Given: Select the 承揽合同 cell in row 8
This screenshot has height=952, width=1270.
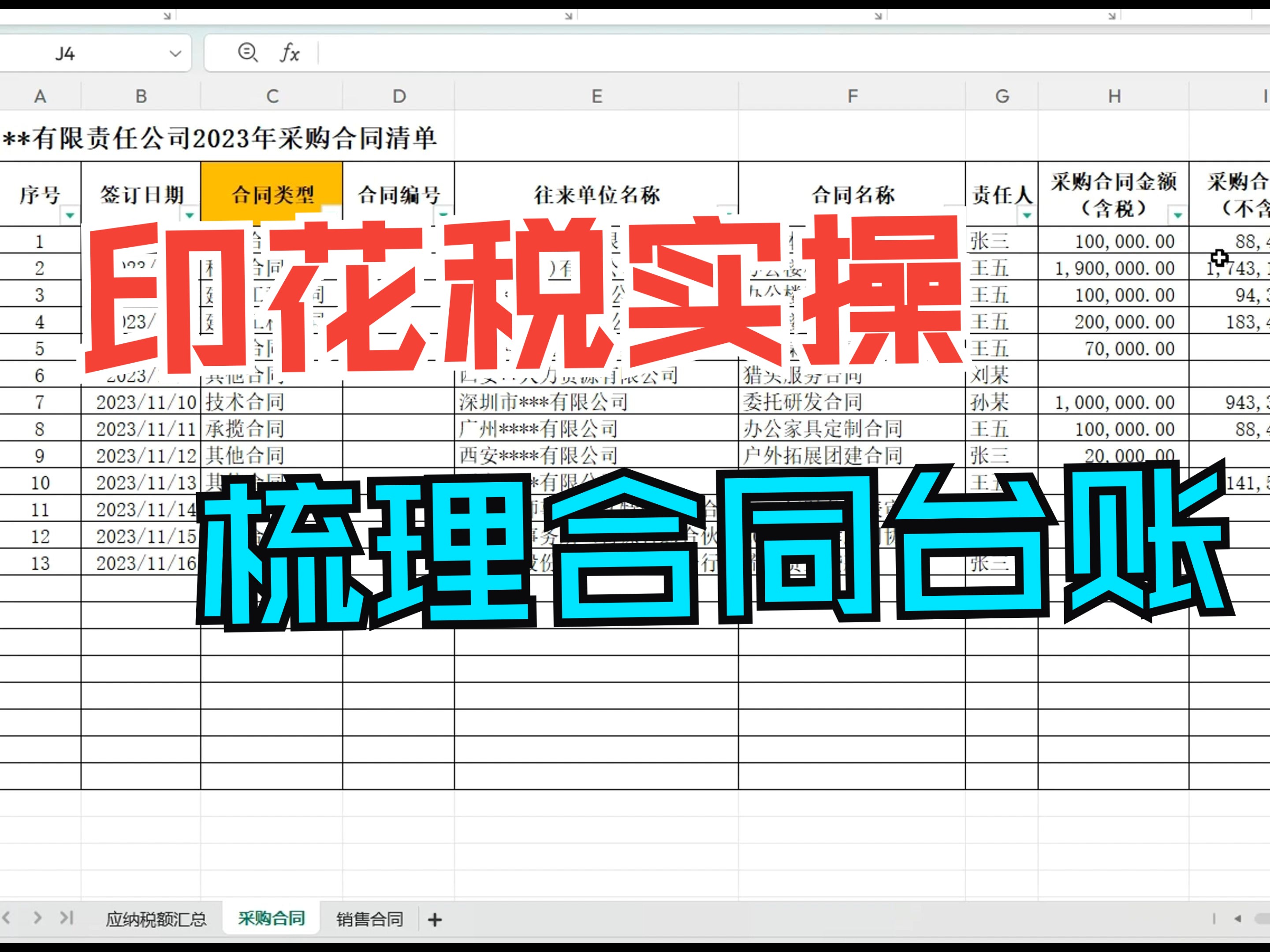Looking at the screenshot, I should point(272,428).
